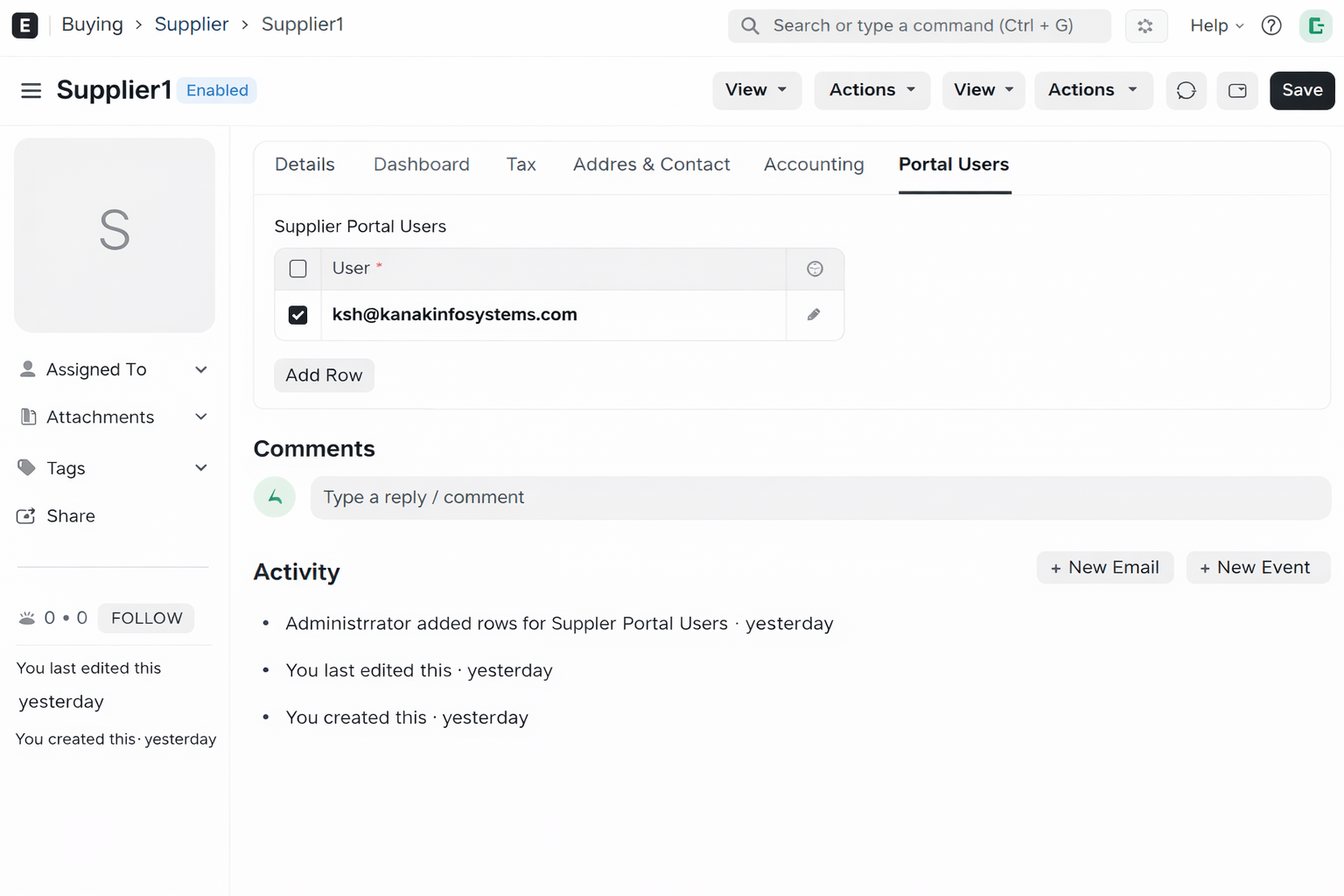Click the comment author avatar icon
This screenshot has height=896, width=1344.
pos(275,497)
